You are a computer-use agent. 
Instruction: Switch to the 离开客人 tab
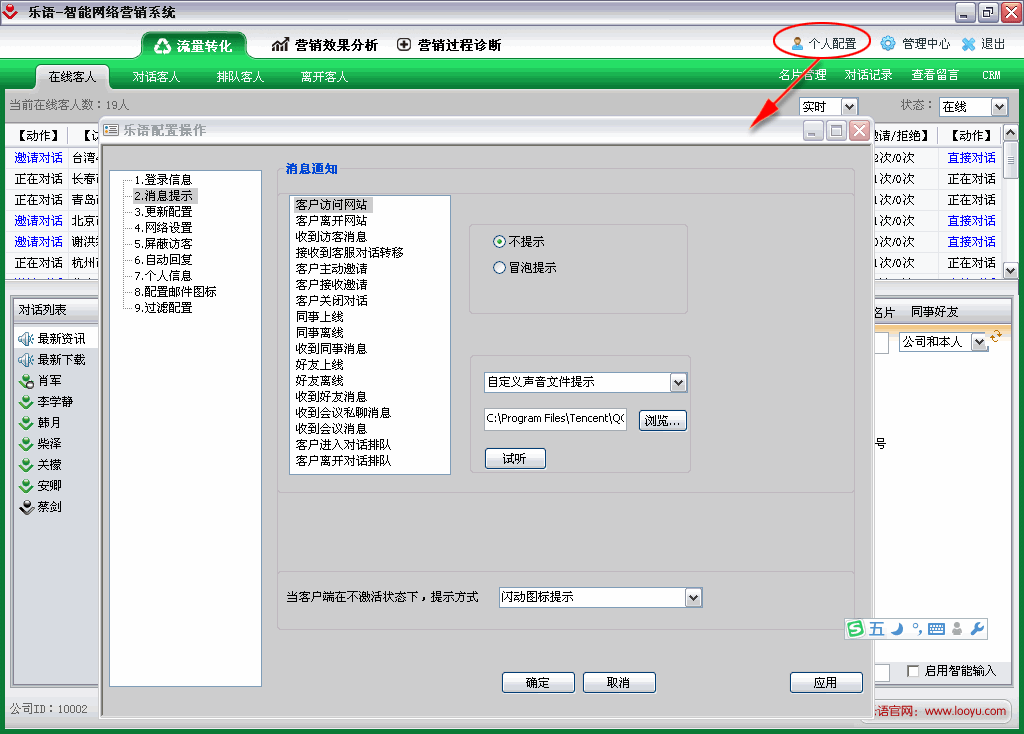click(324, 76)
